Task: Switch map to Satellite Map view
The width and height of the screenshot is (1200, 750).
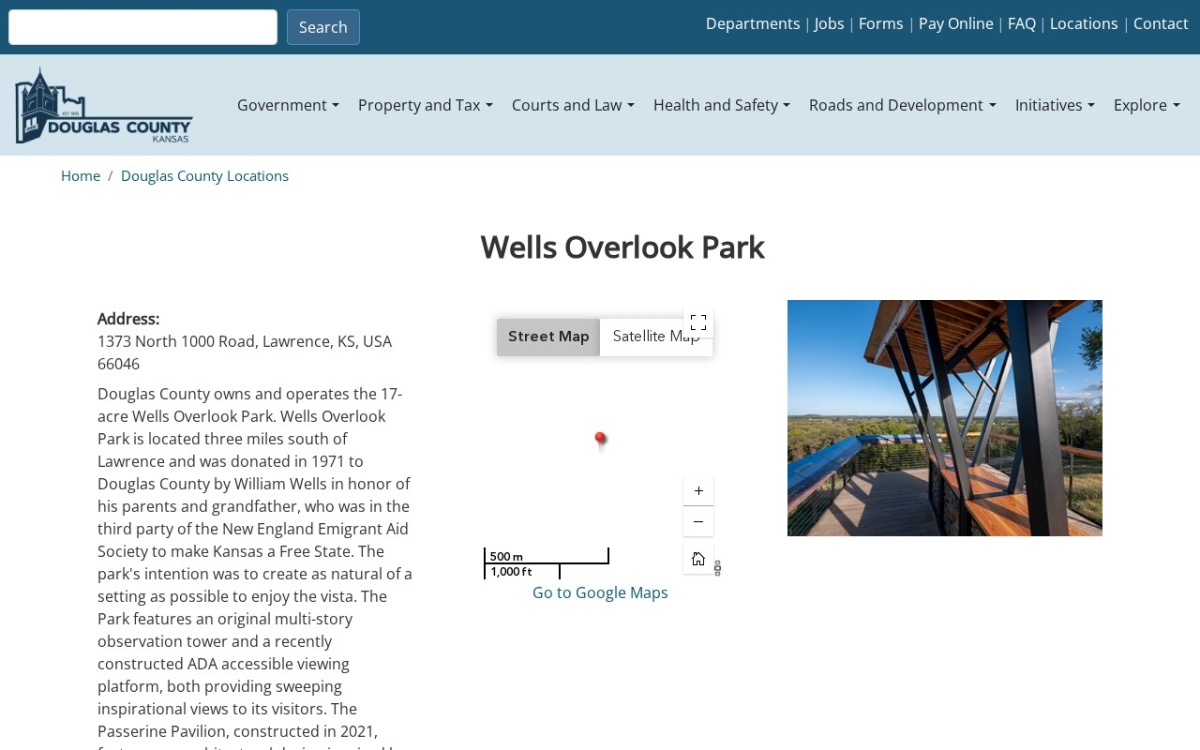Action: pyautogui.click(x=656, y=337)
